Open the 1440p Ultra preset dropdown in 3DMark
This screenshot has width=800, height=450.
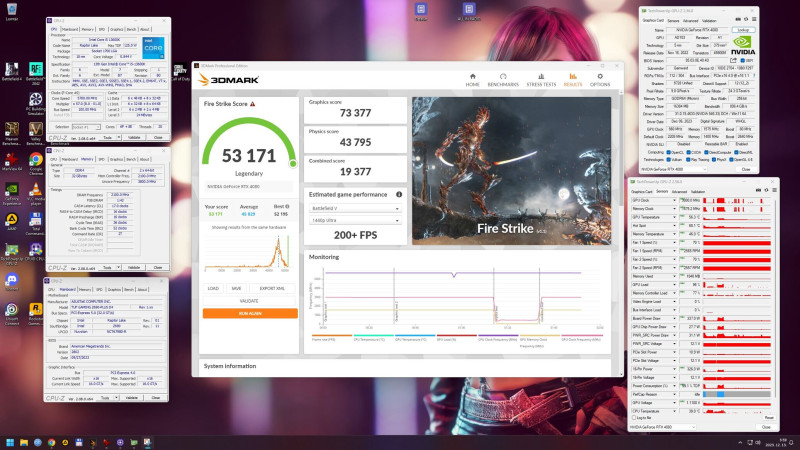(x=355, y=220)
